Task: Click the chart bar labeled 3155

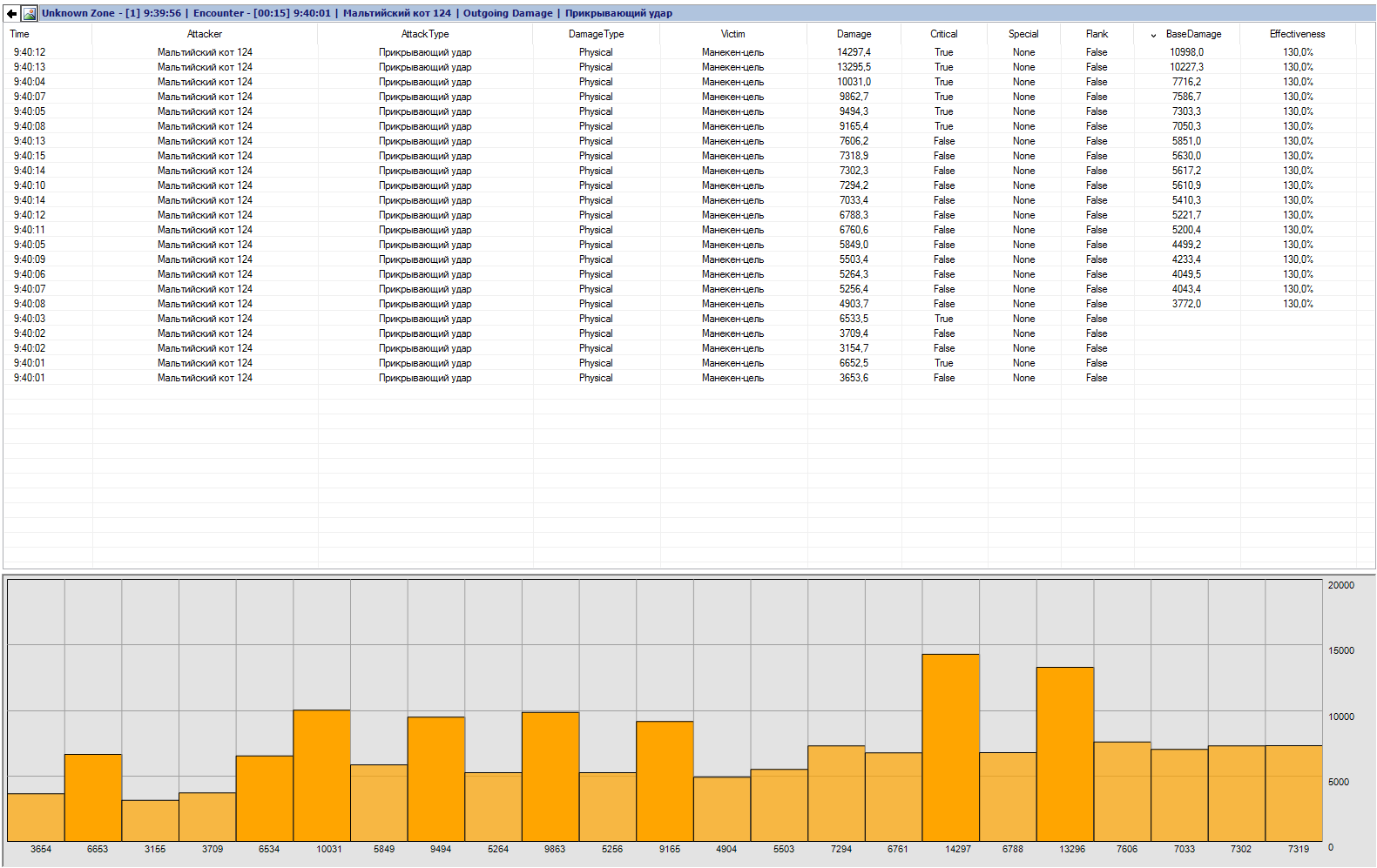Action: point(151,820)
